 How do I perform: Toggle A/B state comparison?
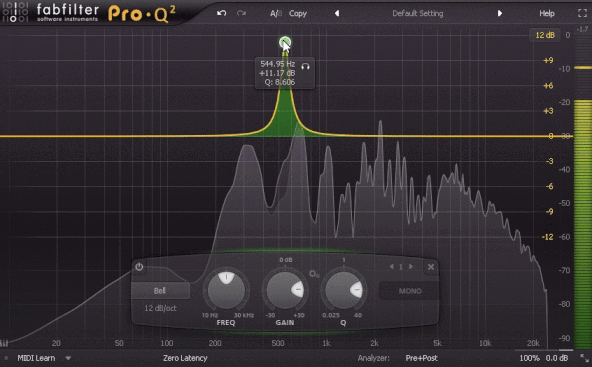[276, 14]
